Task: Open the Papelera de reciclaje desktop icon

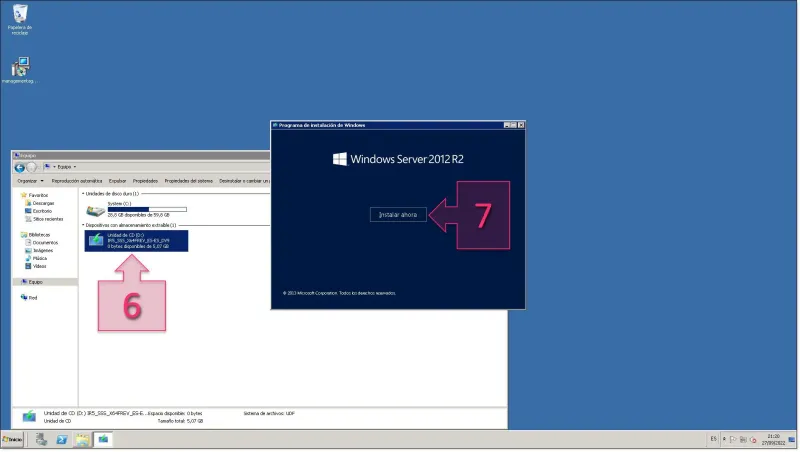Action: click(19, 17)
